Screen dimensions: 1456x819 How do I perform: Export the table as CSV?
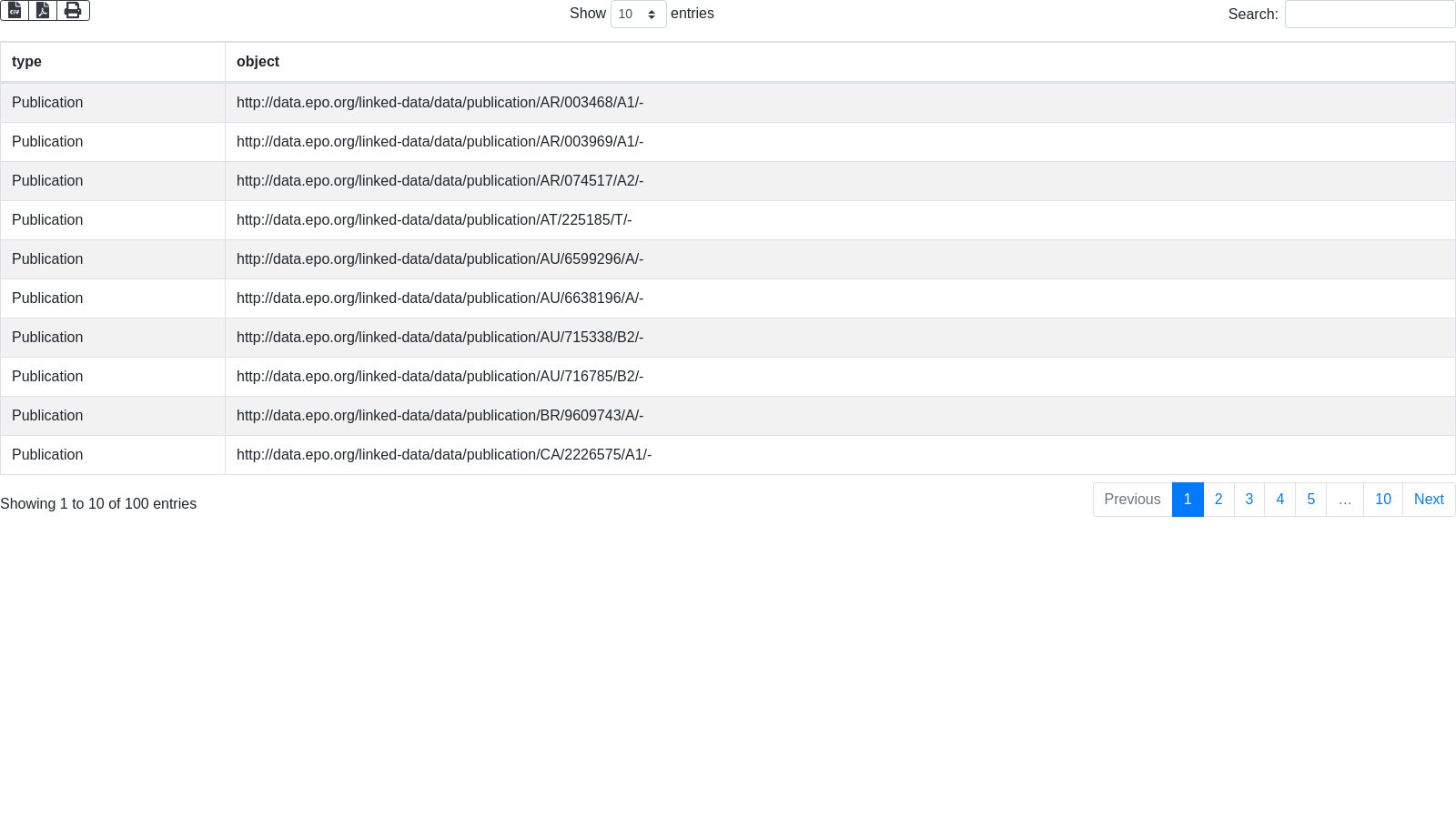15,11
